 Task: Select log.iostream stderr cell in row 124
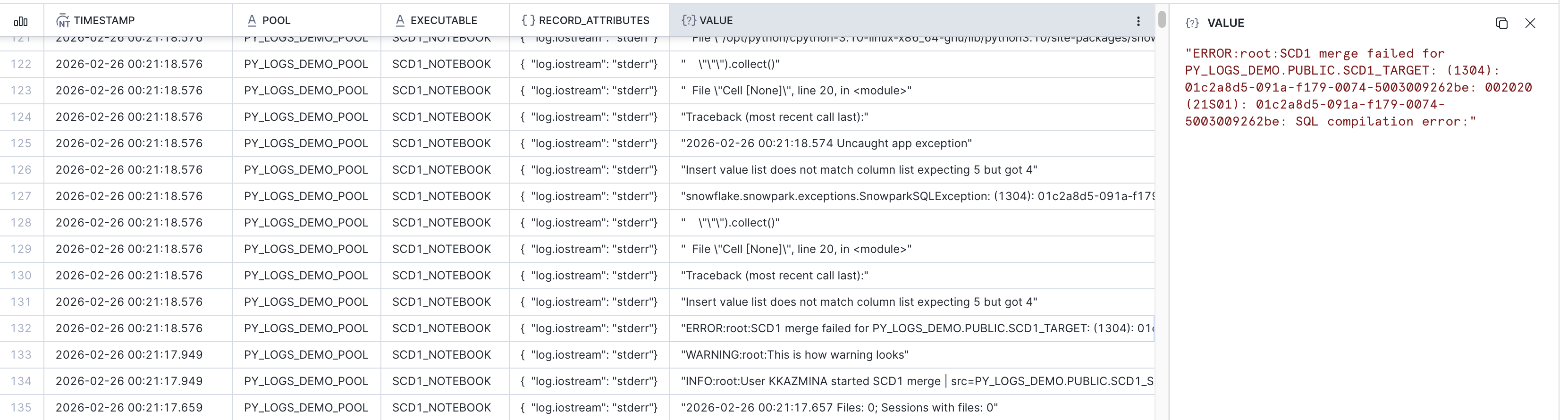pyautogui.click(x=589, y=117)
